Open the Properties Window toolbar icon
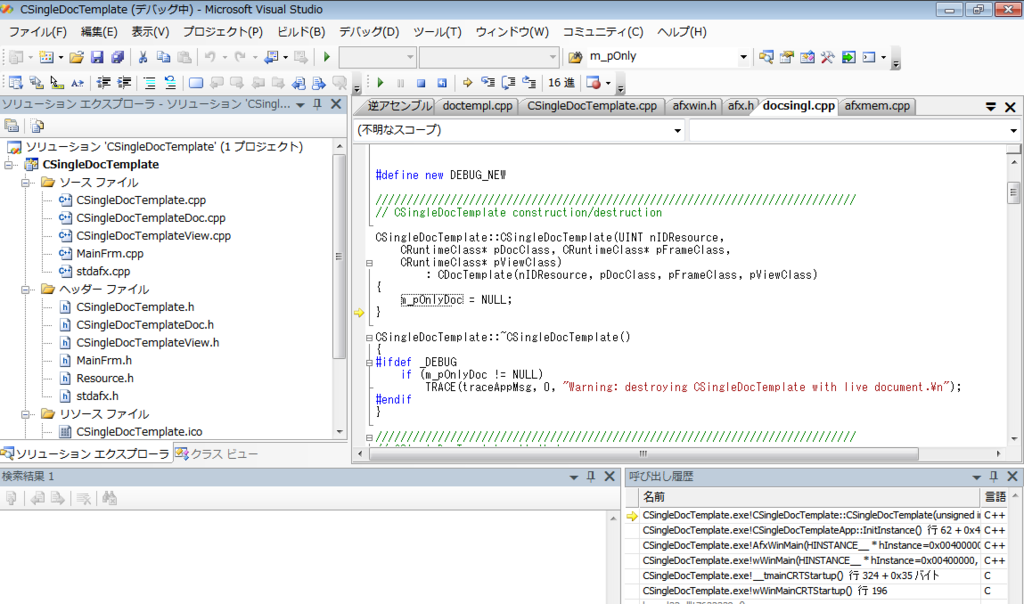Screen dimensions: 1024x604 coord(786,57)
